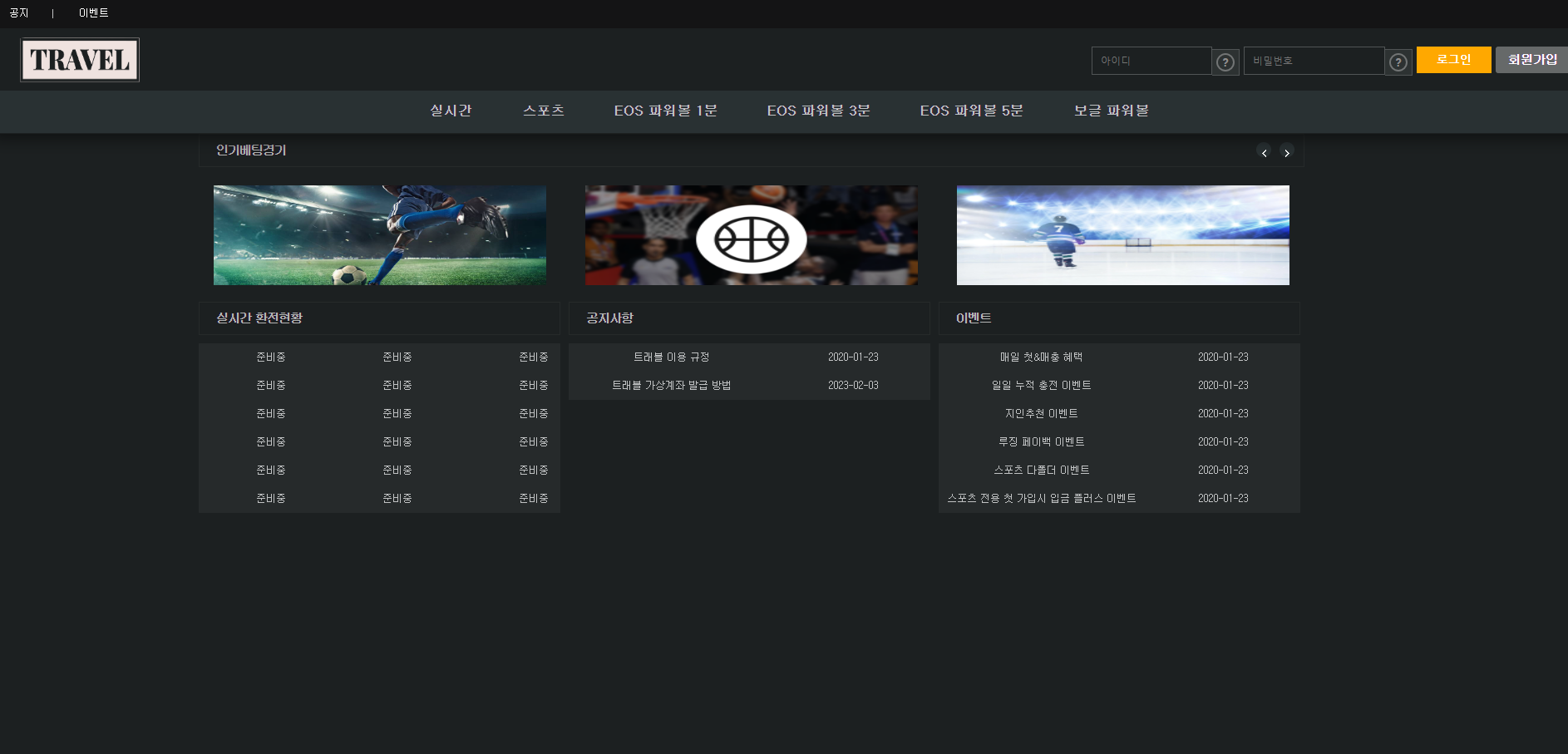
Task: Click the TRAVEL logo
Action: pyautogui.click(x=80, y=60)
